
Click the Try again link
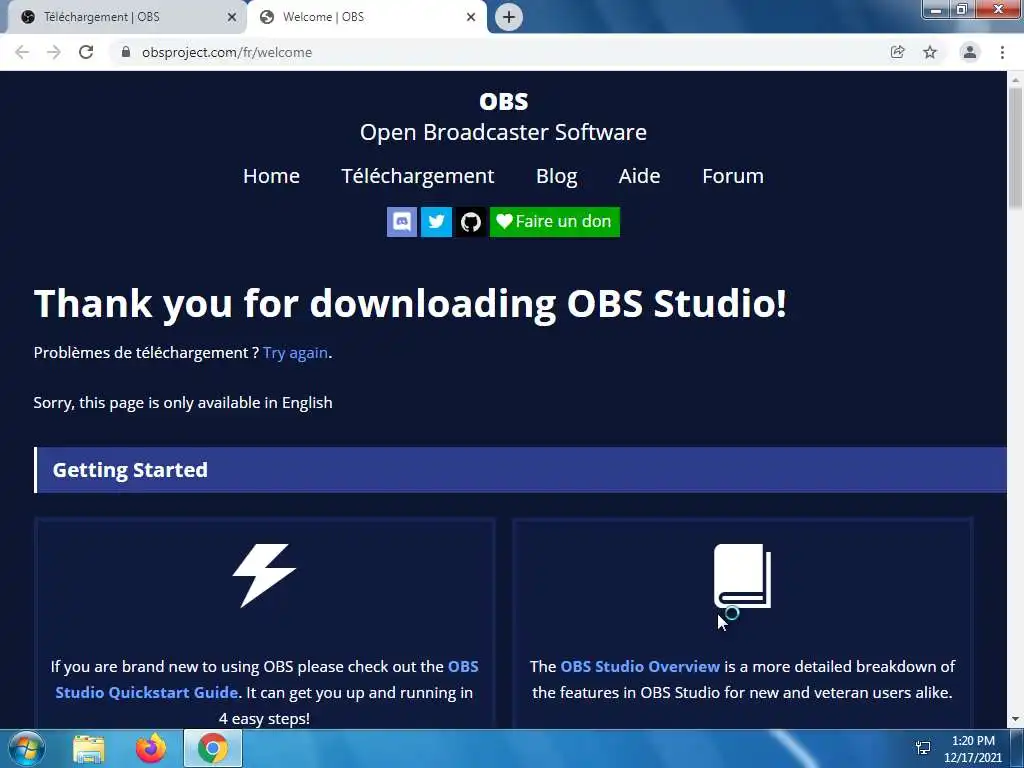click(295, 353)
